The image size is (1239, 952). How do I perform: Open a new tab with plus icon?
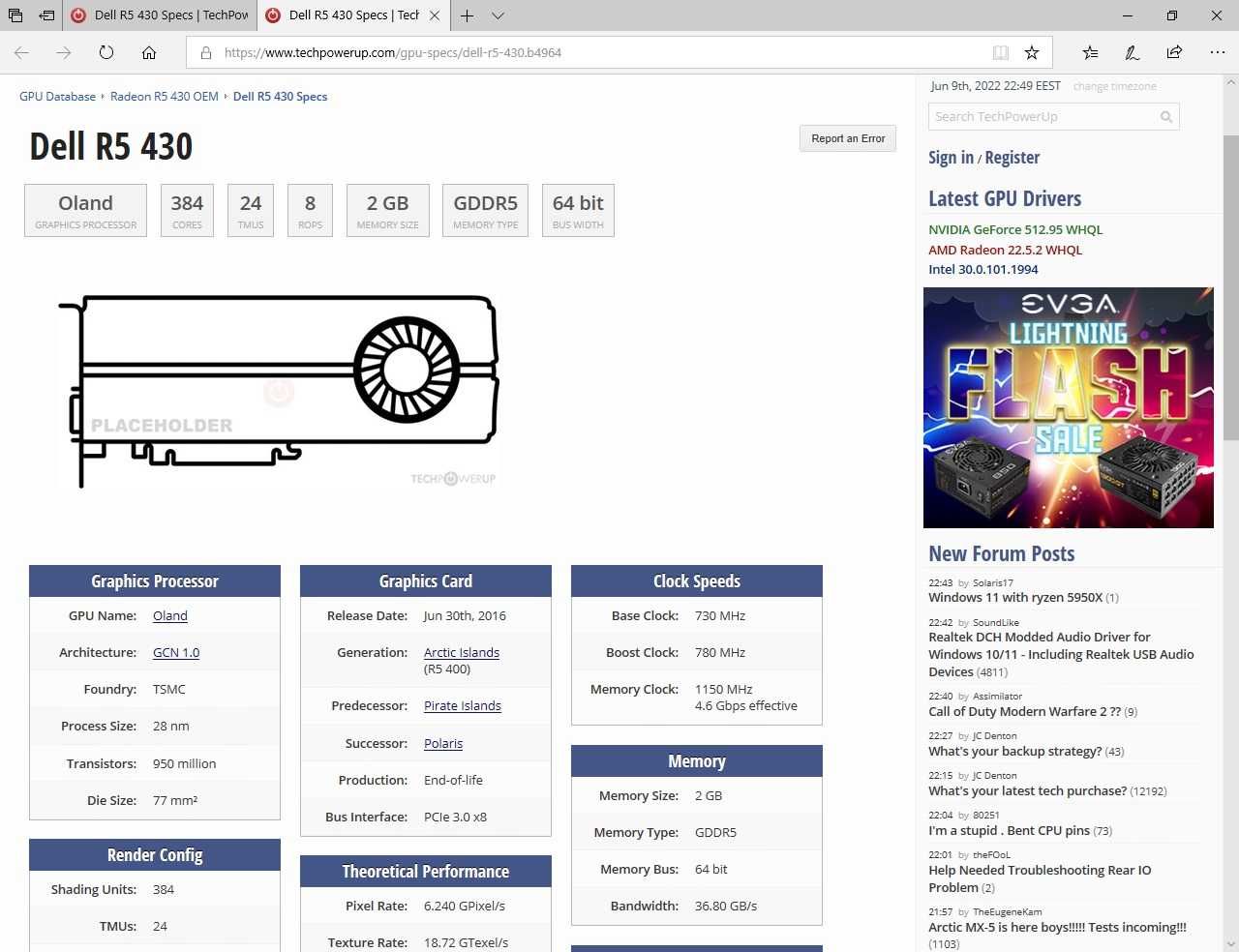(x=467, y=15)
